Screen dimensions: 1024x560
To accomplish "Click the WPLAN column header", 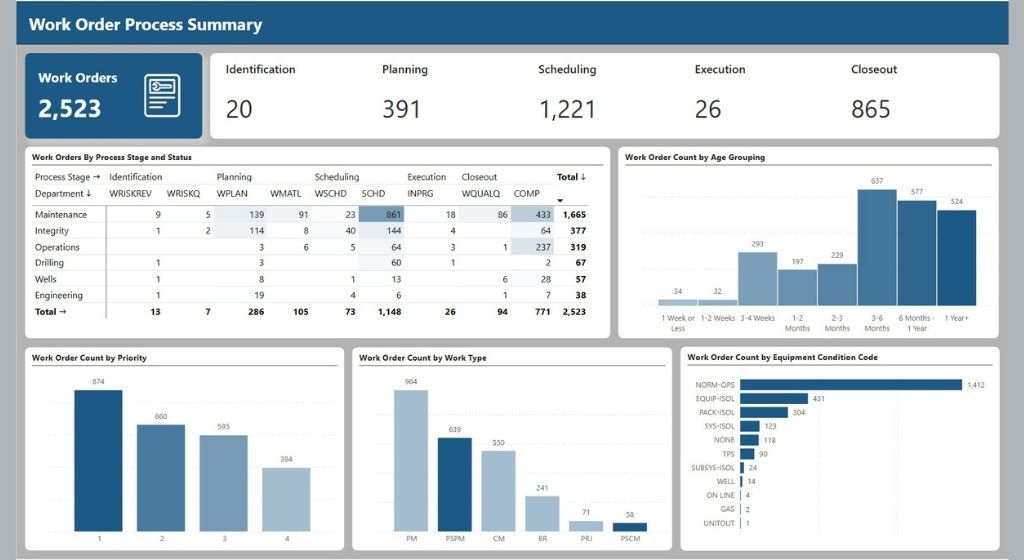I will pos(232,194).
